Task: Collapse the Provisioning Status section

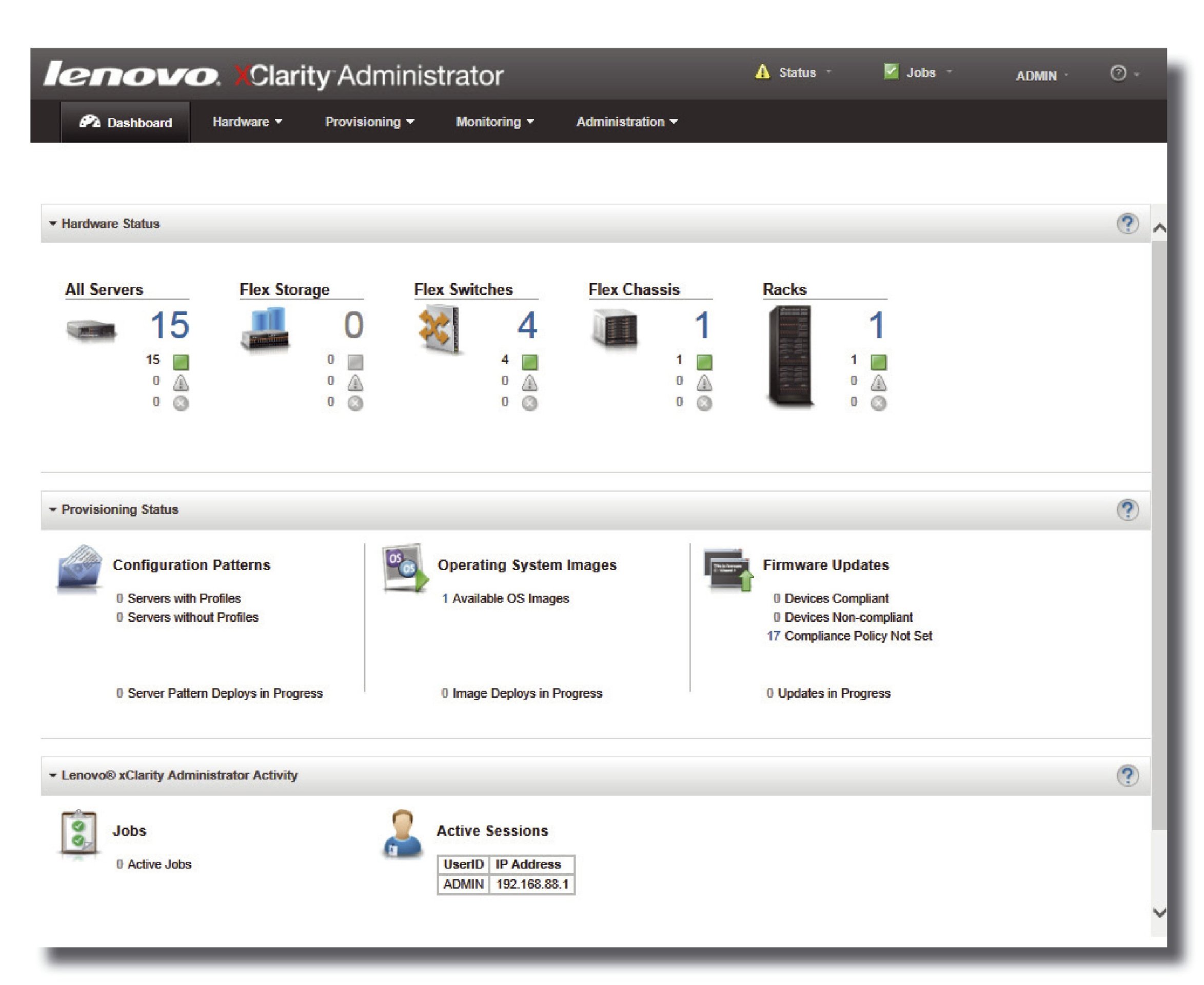Action: (53, 509)
